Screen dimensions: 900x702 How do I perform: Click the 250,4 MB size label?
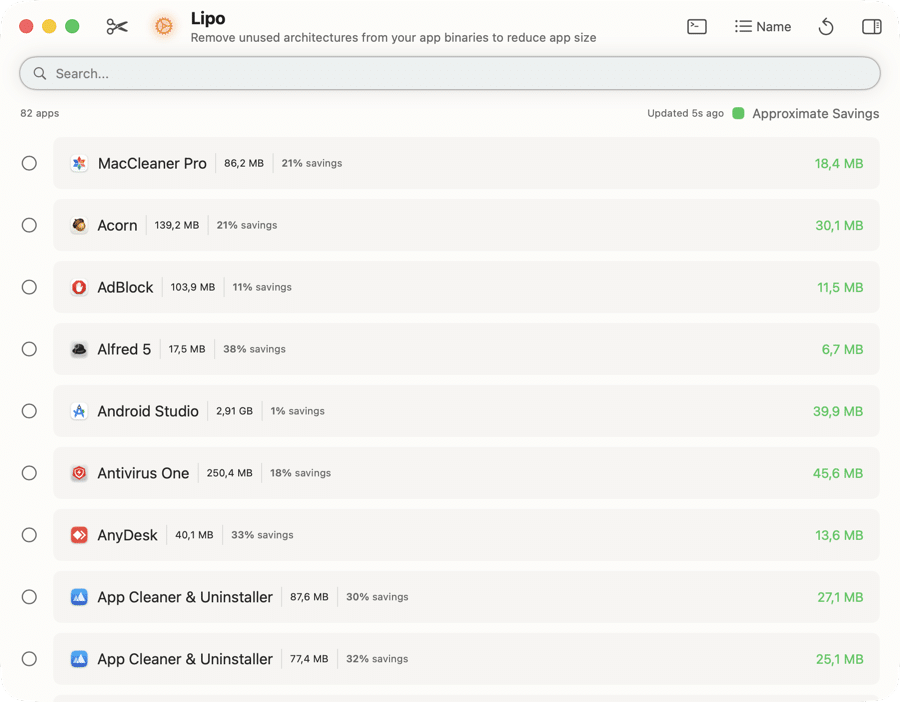tap(230, 473)
